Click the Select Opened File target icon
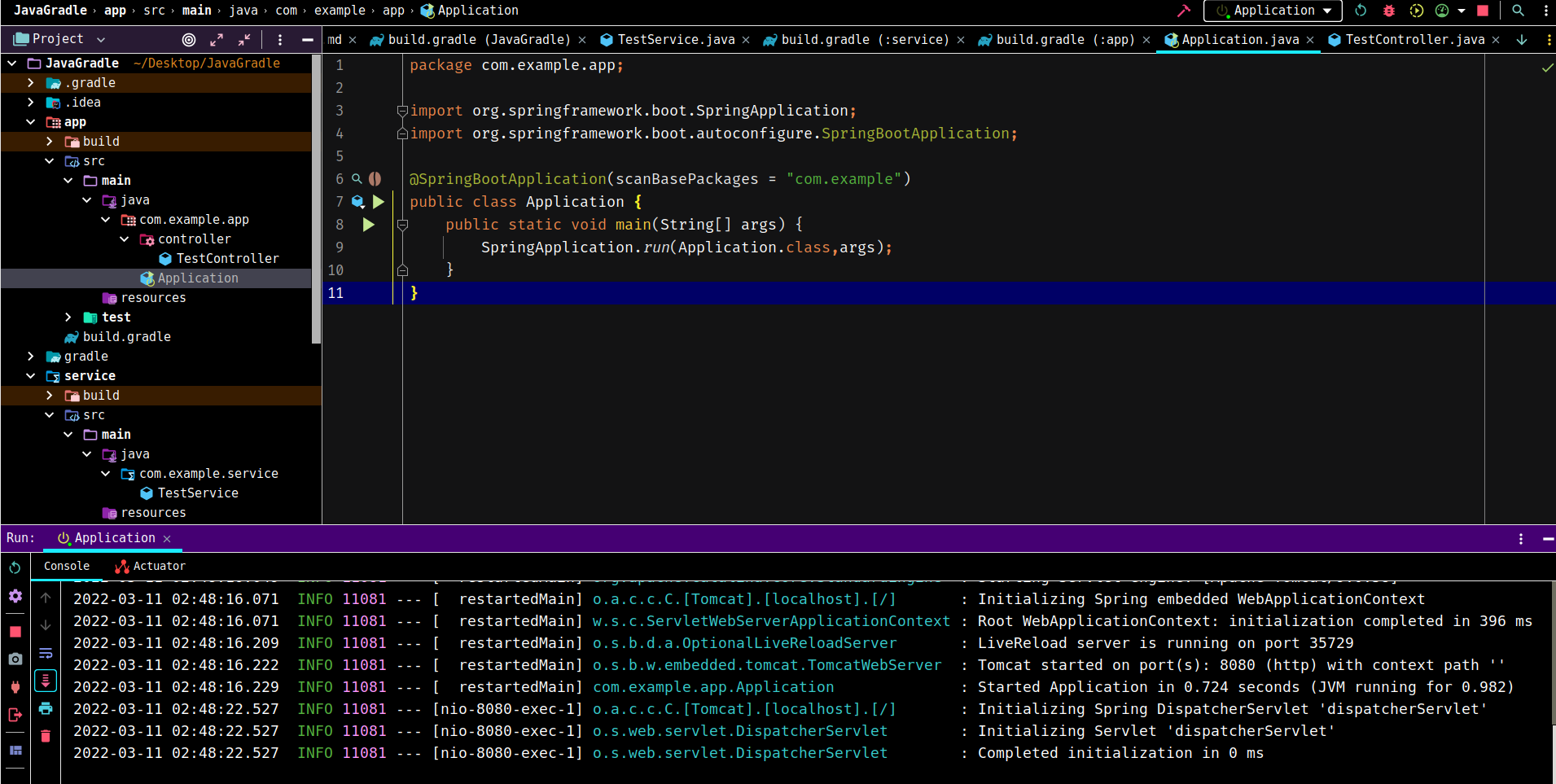Image resolution: width=1556 pixels, height=784 pixels. point(189,39)
